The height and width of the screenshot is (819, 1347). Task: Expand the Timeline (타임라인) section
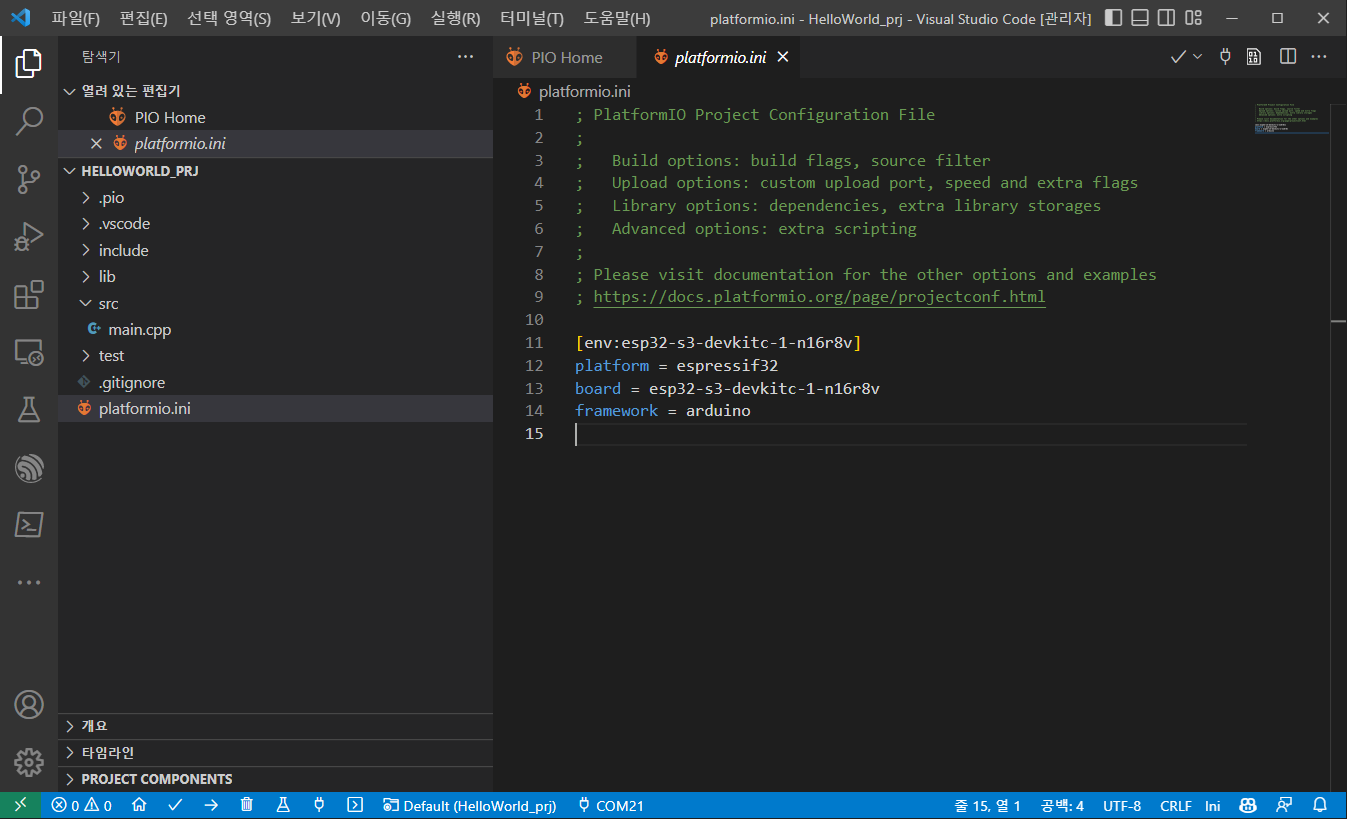pyautogui.click(x=275, y=753)
